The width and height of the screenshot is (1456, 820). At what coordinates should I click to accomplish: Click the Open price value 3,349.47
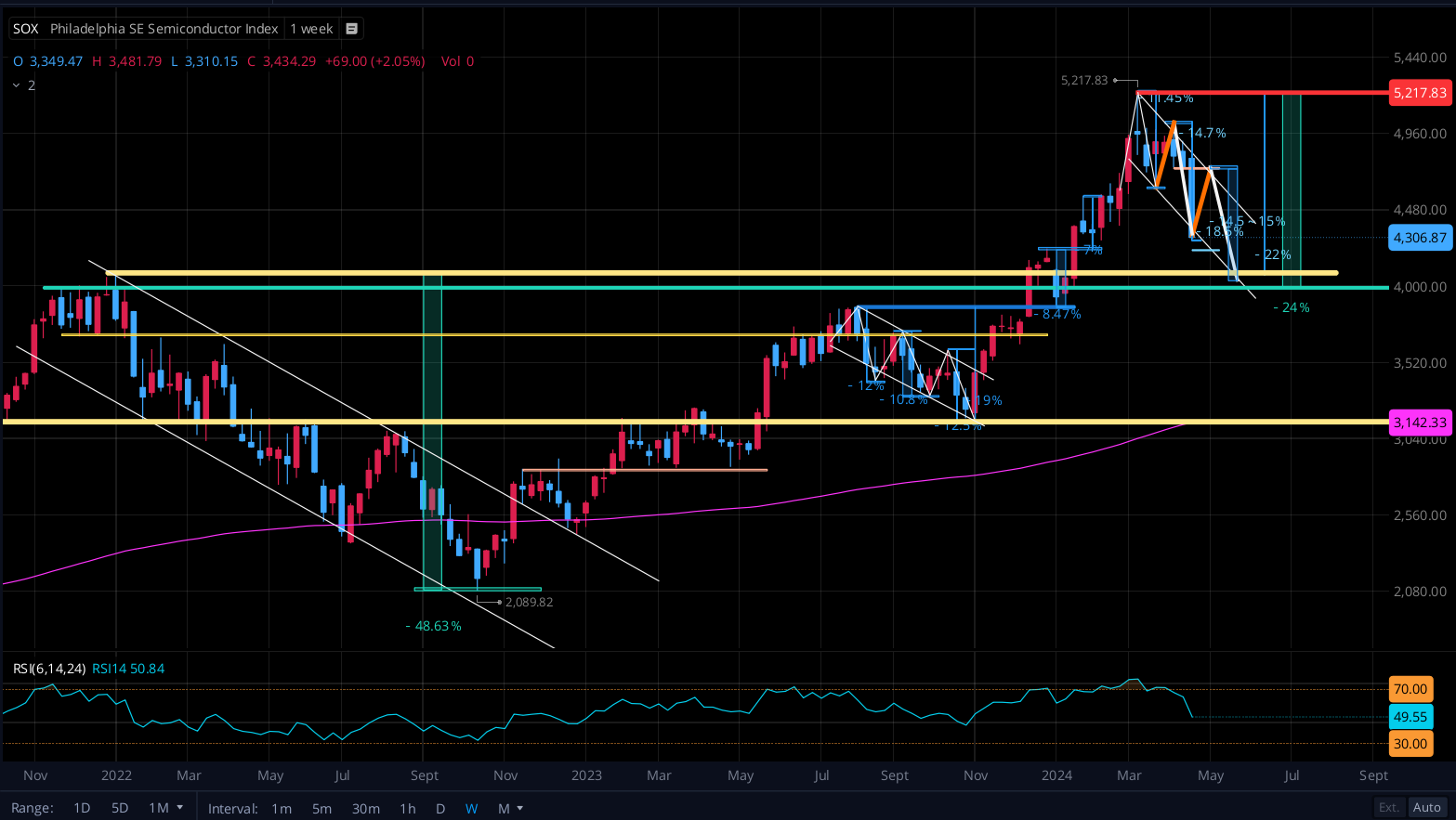(x=56, y=61)
